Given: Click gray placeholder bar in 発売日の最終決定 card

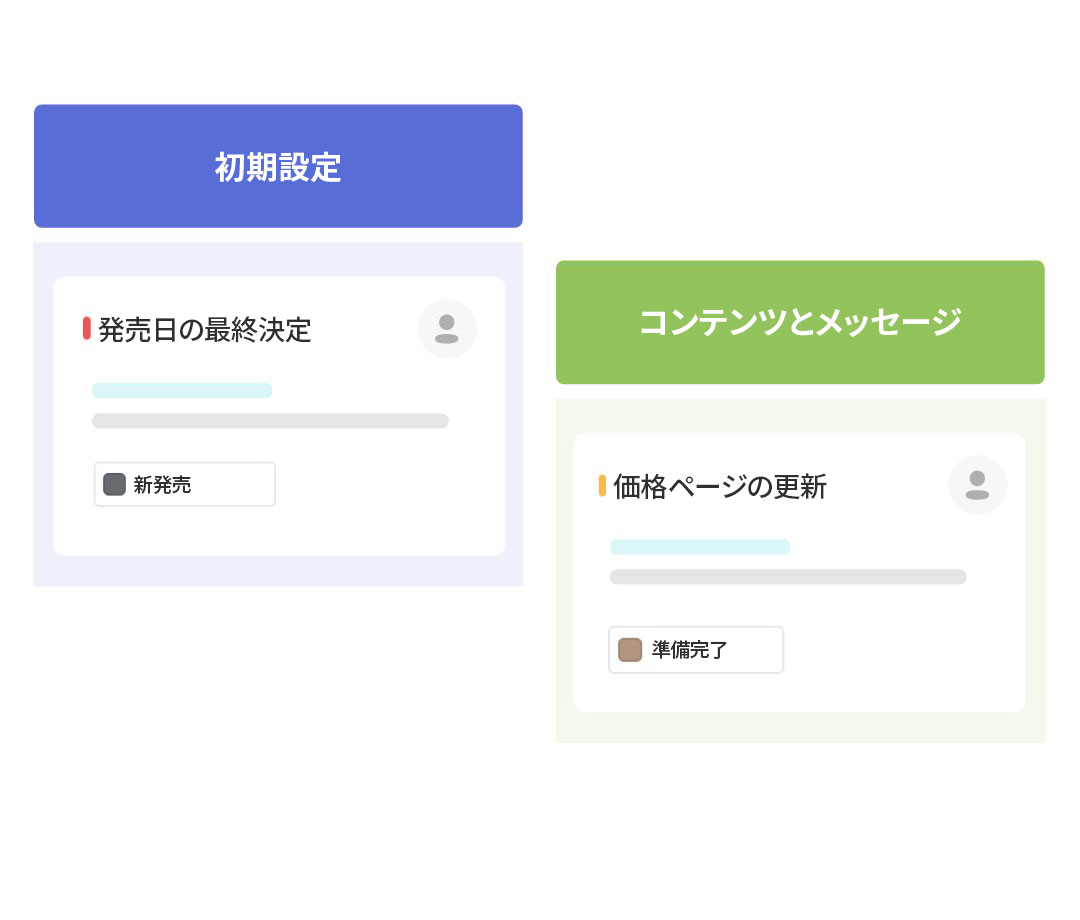Looking at the screenshot, I should (270, 421).
